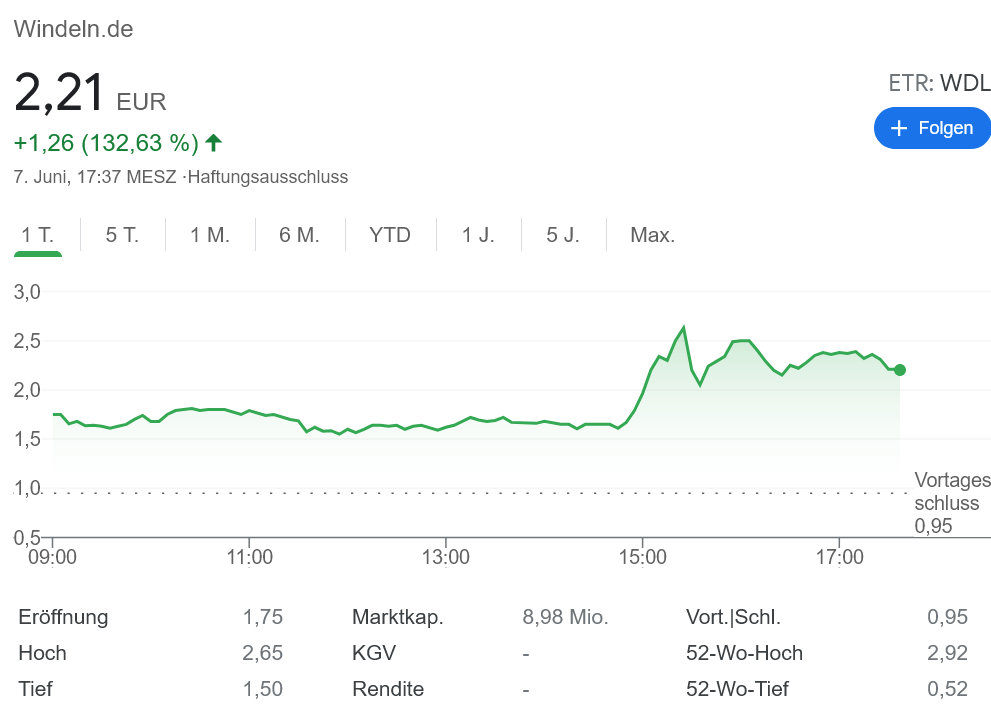Image resolution: width=991 pixels, height=726 pixels.
Task: Click the green current-price dot on chart
Action: [900, 370]
